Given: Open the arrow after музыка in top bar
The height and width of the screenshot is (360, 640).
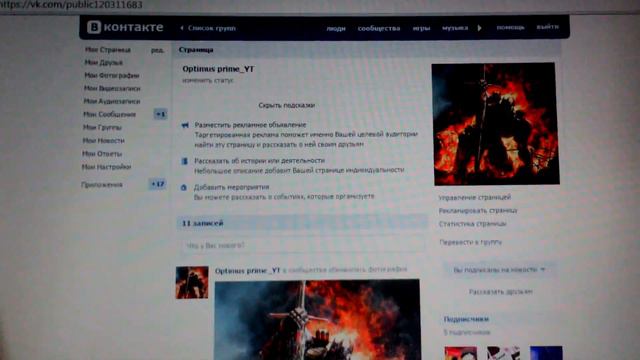Looking at the screenshot, I should (x=480, y=28).
